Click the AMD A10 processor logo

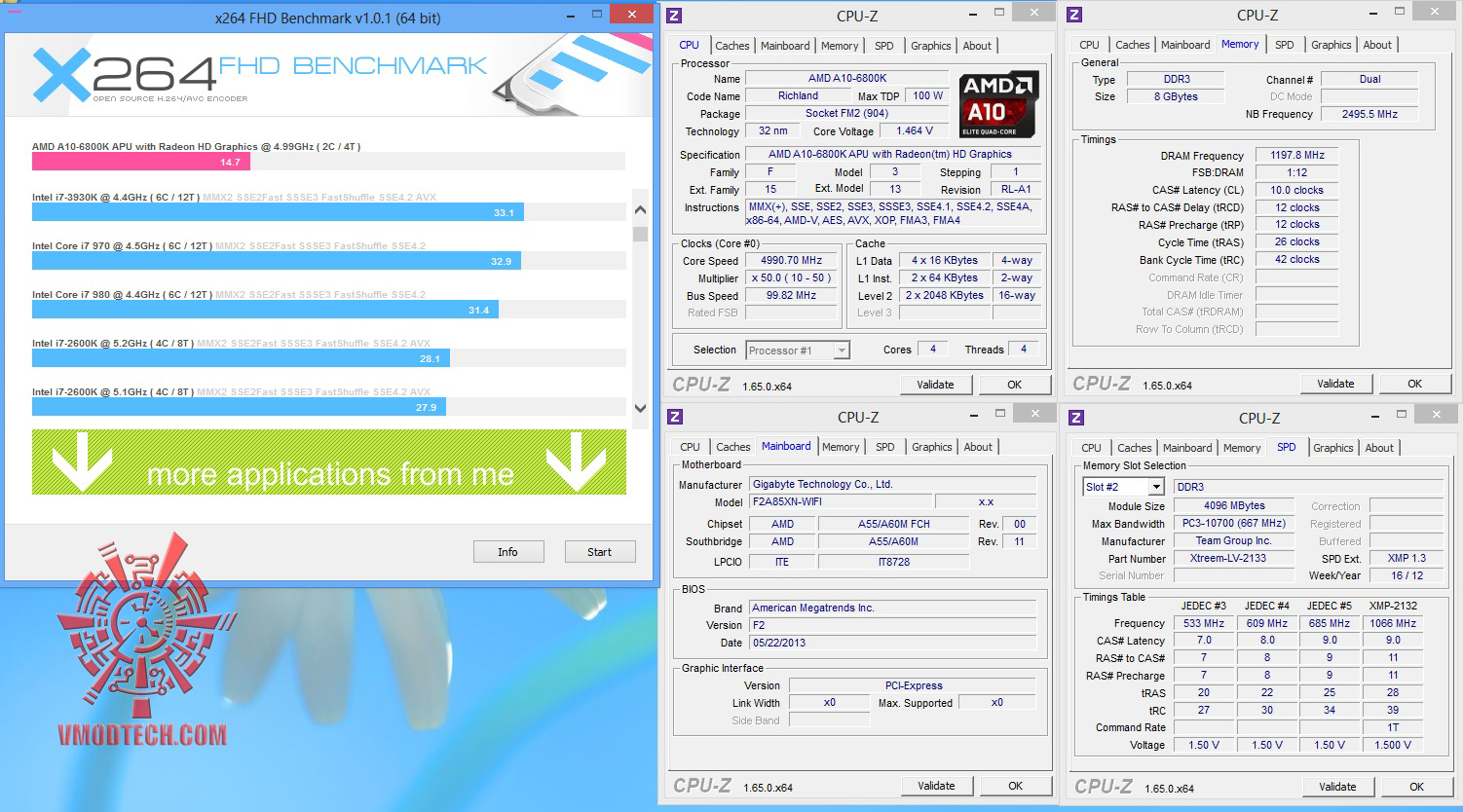pos(999,103)
